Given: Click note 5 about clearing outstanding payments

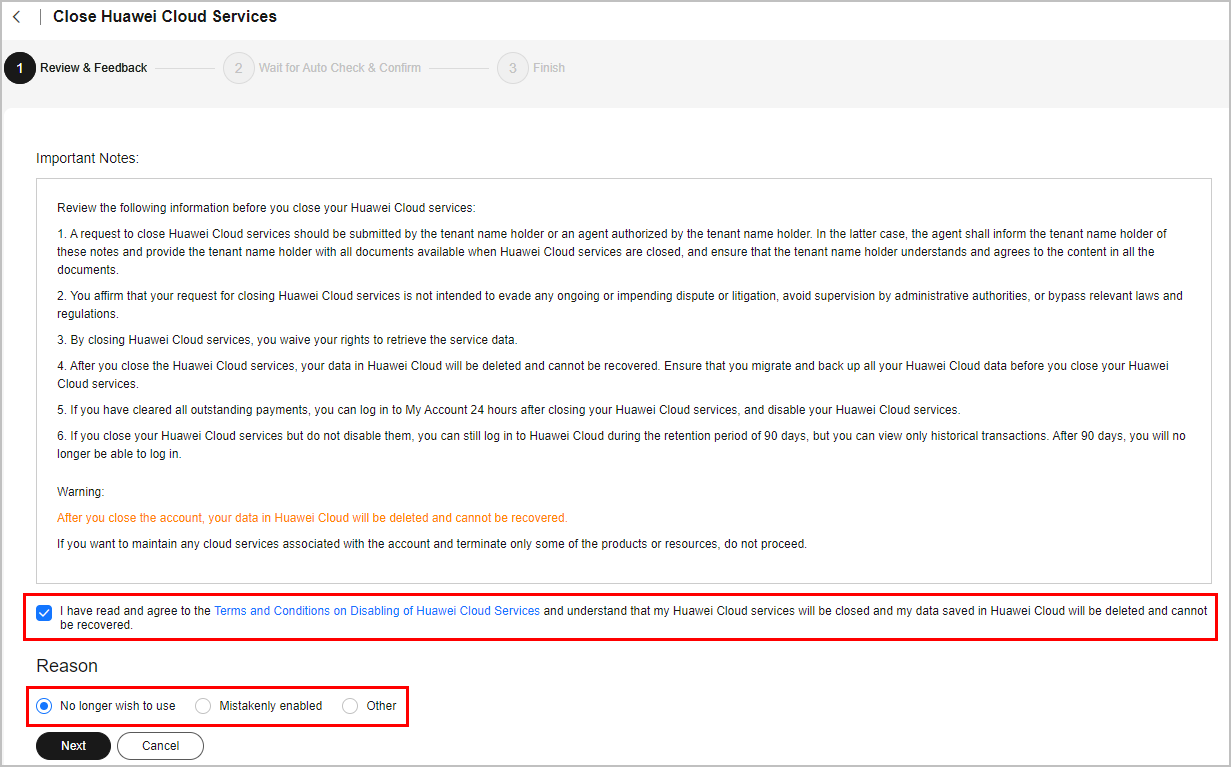Looking at the screenshot, I should (508, 410).
